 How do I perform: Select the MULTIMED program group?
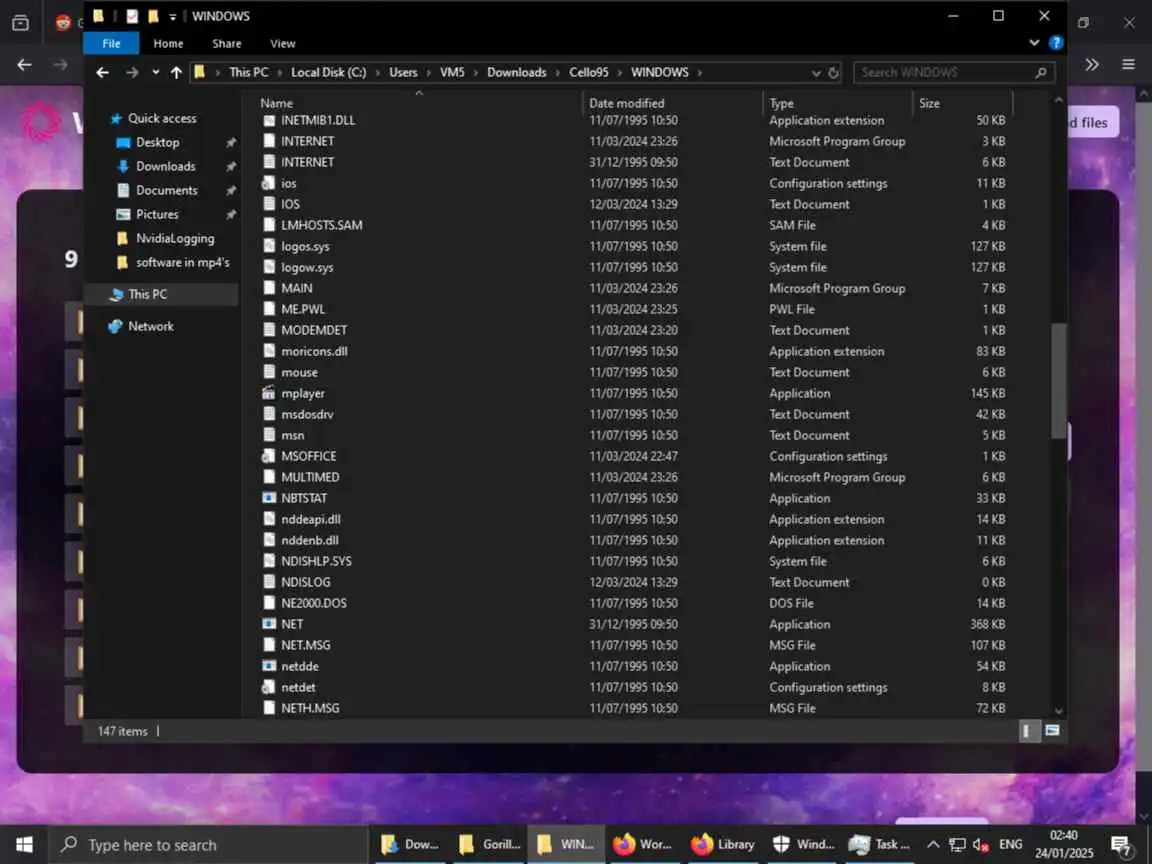click(x=310, y=478)
